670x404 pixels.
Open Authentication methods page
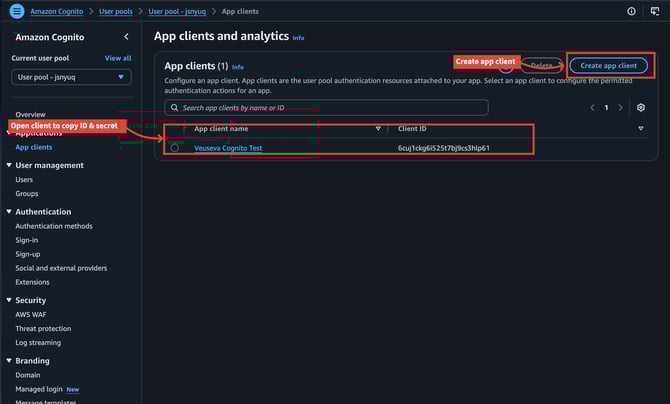click(54, 226)
